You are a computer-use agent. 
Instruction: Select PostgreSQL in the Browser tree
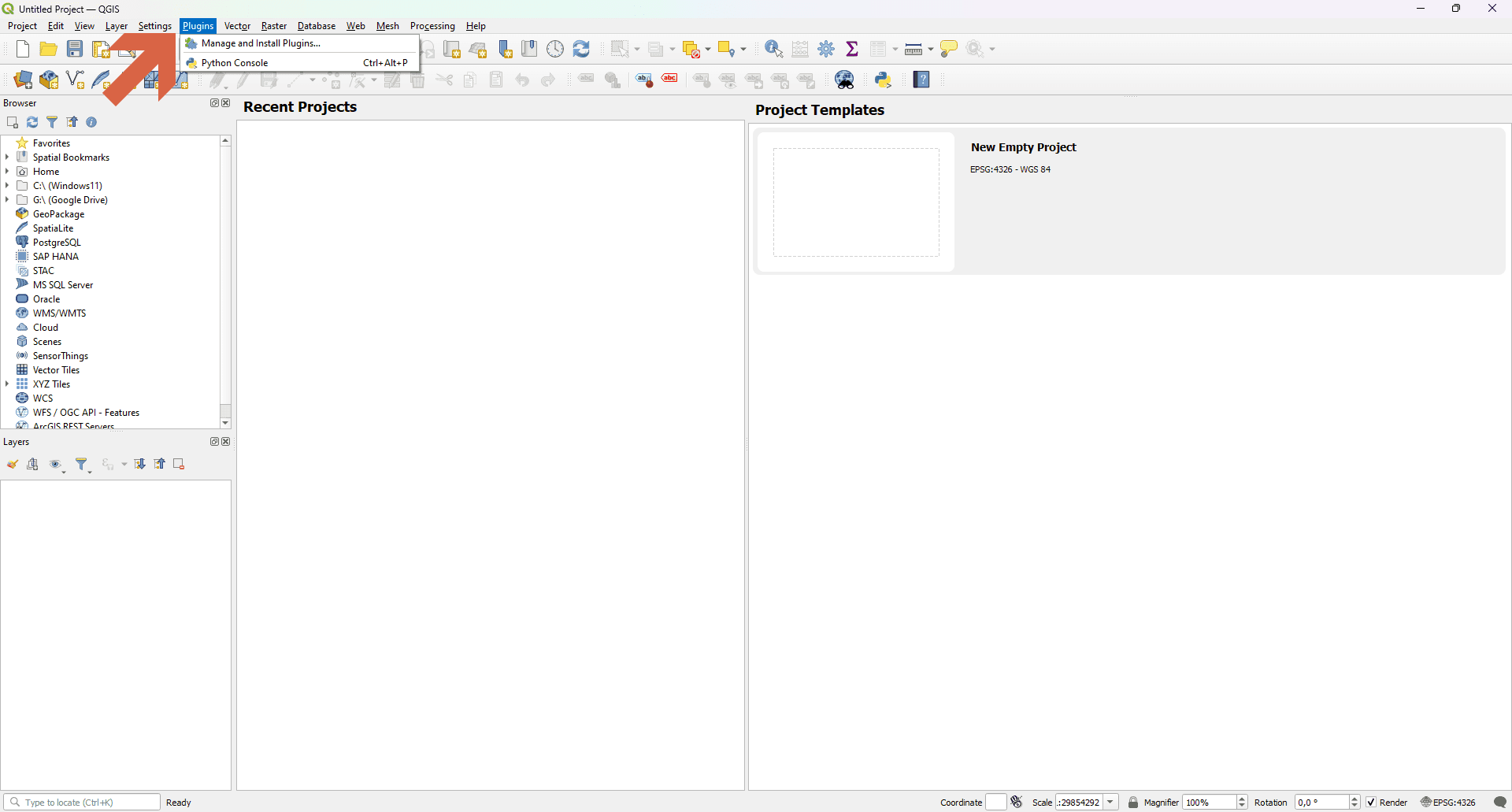(x=57, y=243)
